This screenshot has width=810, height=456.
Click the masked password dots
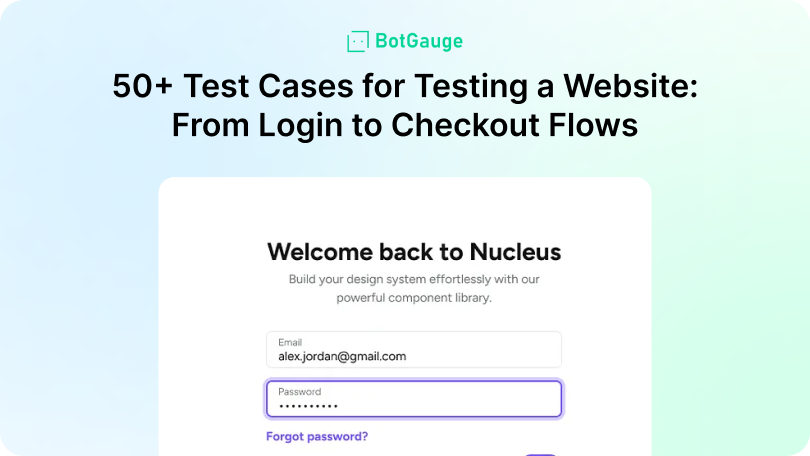(308, 407)
